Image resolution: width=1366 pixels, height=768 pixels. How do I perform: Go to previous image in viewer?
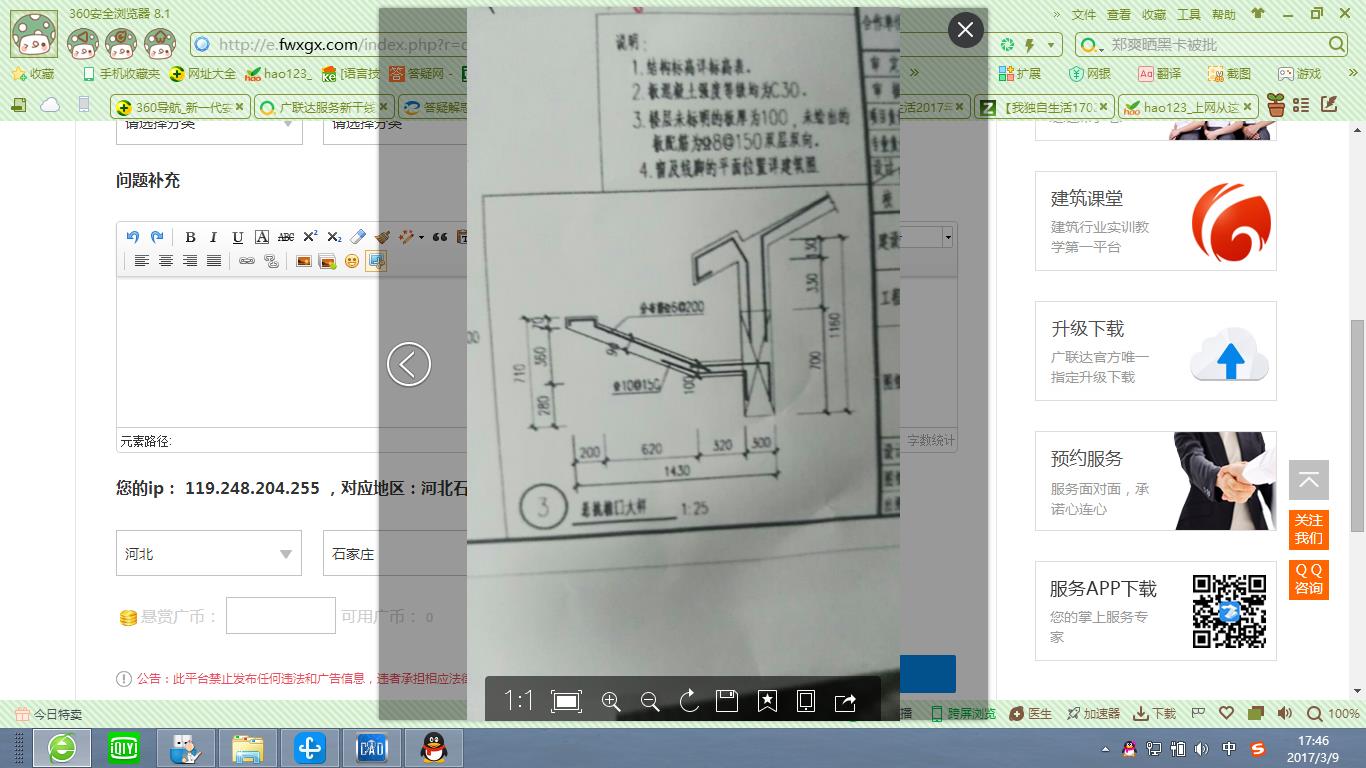point(409,364)
